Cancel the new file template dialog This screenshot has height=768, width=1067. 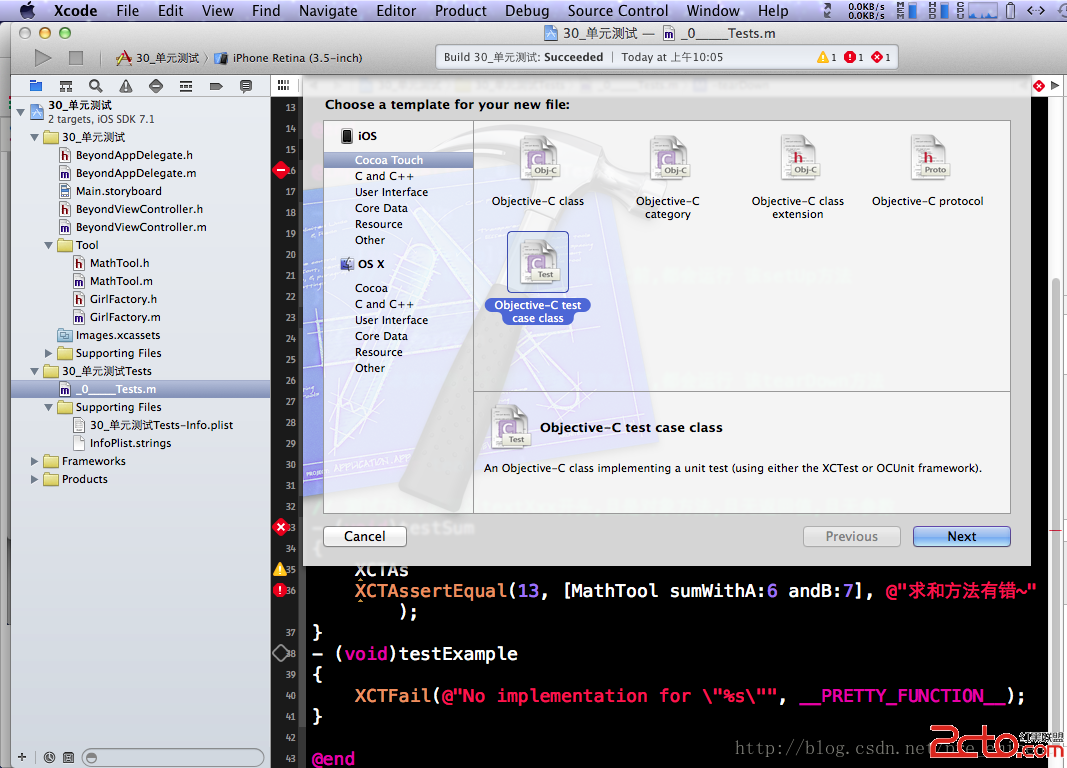(x=364, y=536)
